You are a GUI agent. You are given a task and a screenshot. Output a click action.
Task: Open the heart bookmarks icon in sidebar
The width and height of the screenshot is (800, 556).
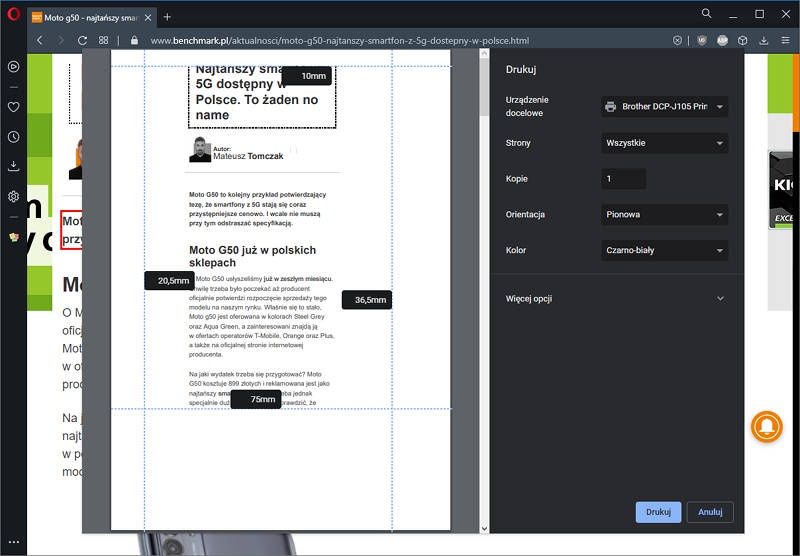tap(14, 107)
